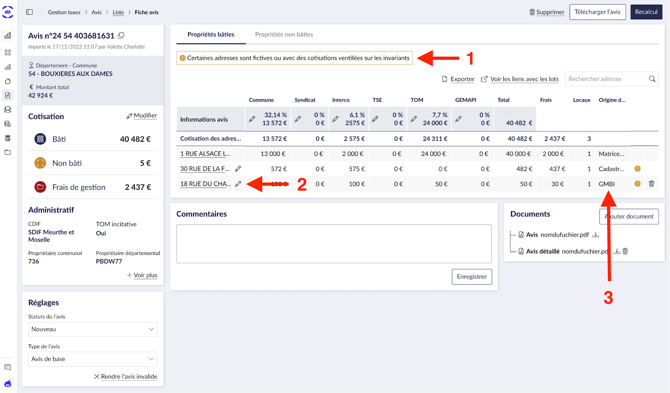Viewport: 670px width, 393px height.
Task: Open the bar chart icon at the sidebar top
Action: pos(8,36)
